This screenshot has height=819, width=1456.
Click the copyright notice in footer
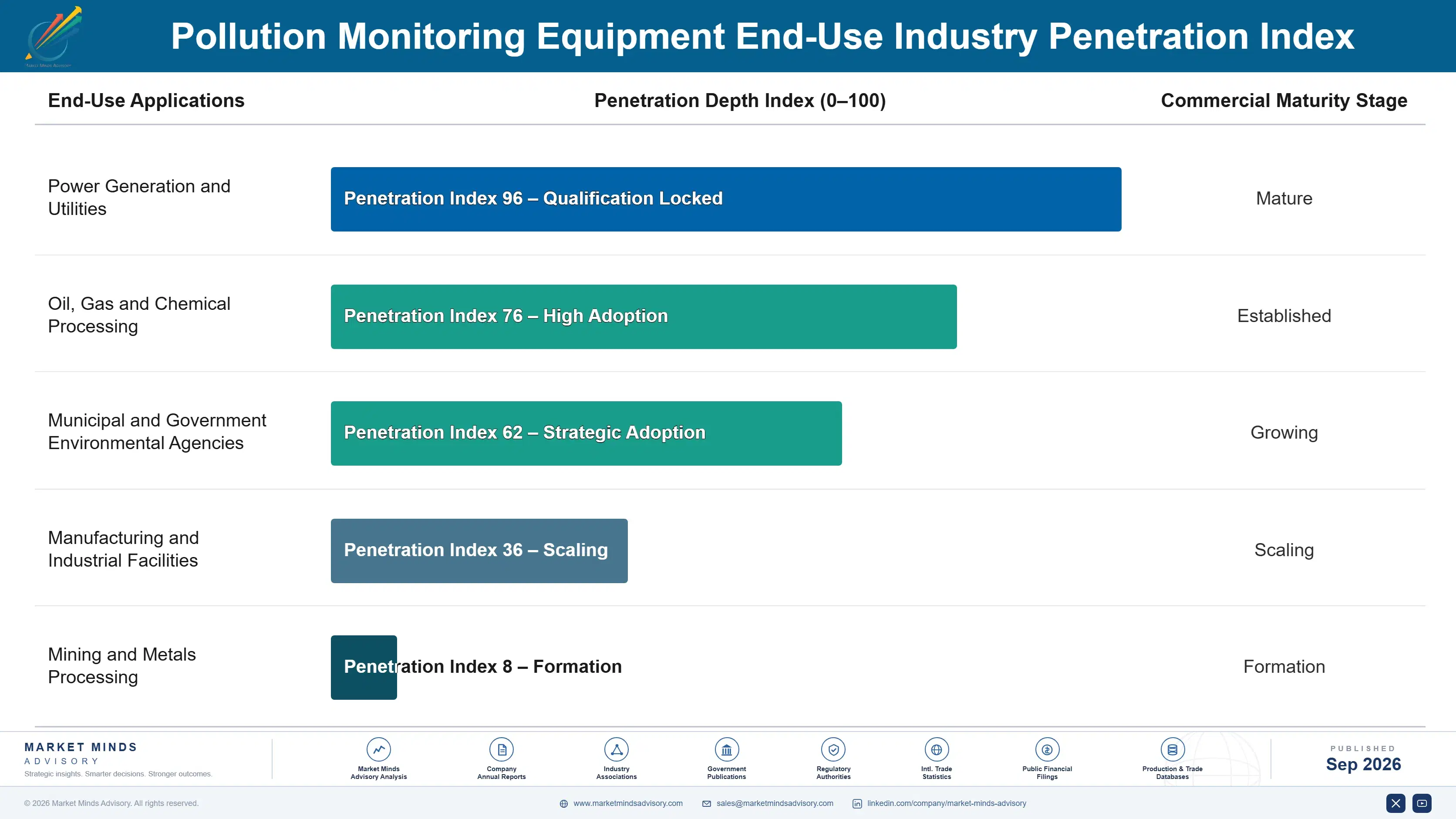pos(111,803)
